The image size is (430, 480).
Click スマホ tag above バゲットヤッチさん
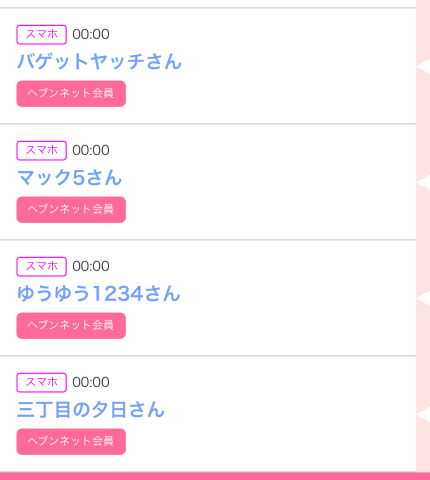[42, 34]
